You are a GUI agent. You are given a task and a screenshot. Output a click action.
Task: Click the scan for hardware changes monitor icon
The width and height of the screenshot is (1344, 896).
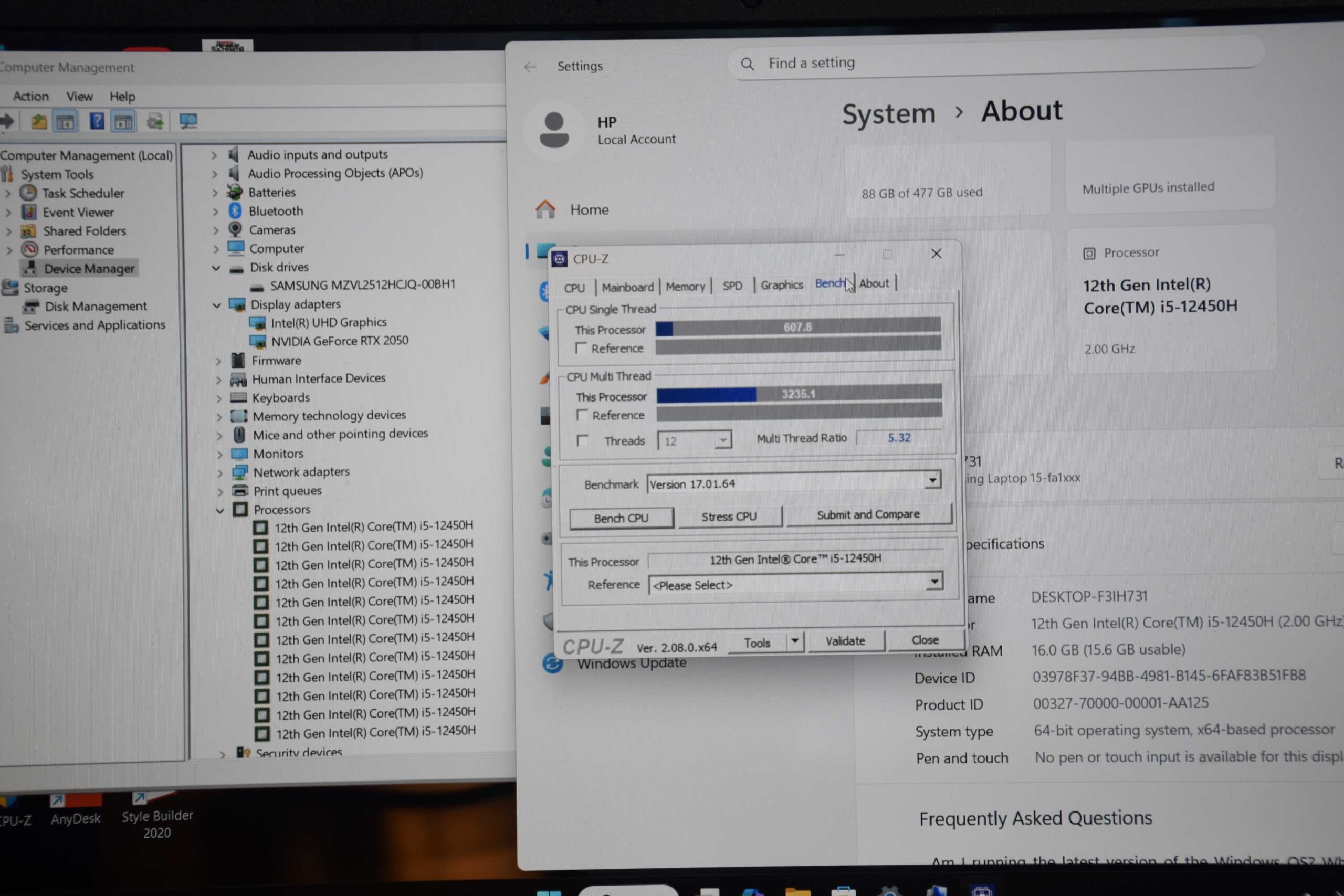tap(188, 121)
